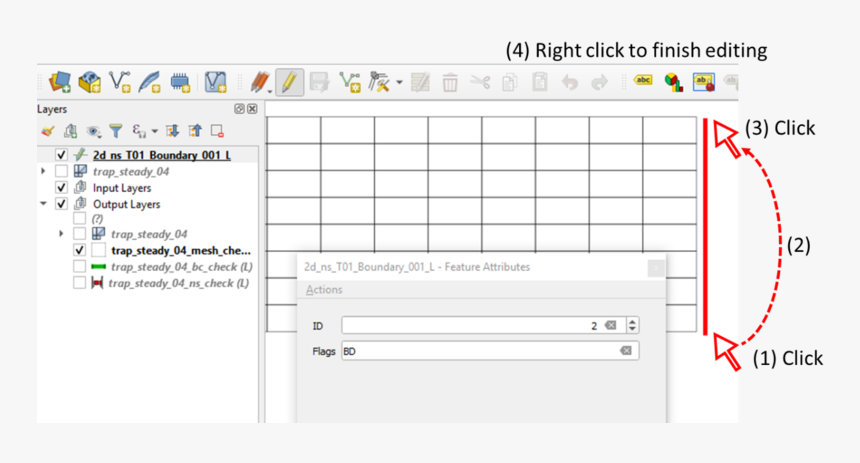Image resolution: width=860 pixels, height=463 pixels.
Task: Click the Current Edits pencils icon
Action: [x=260, y=82]
